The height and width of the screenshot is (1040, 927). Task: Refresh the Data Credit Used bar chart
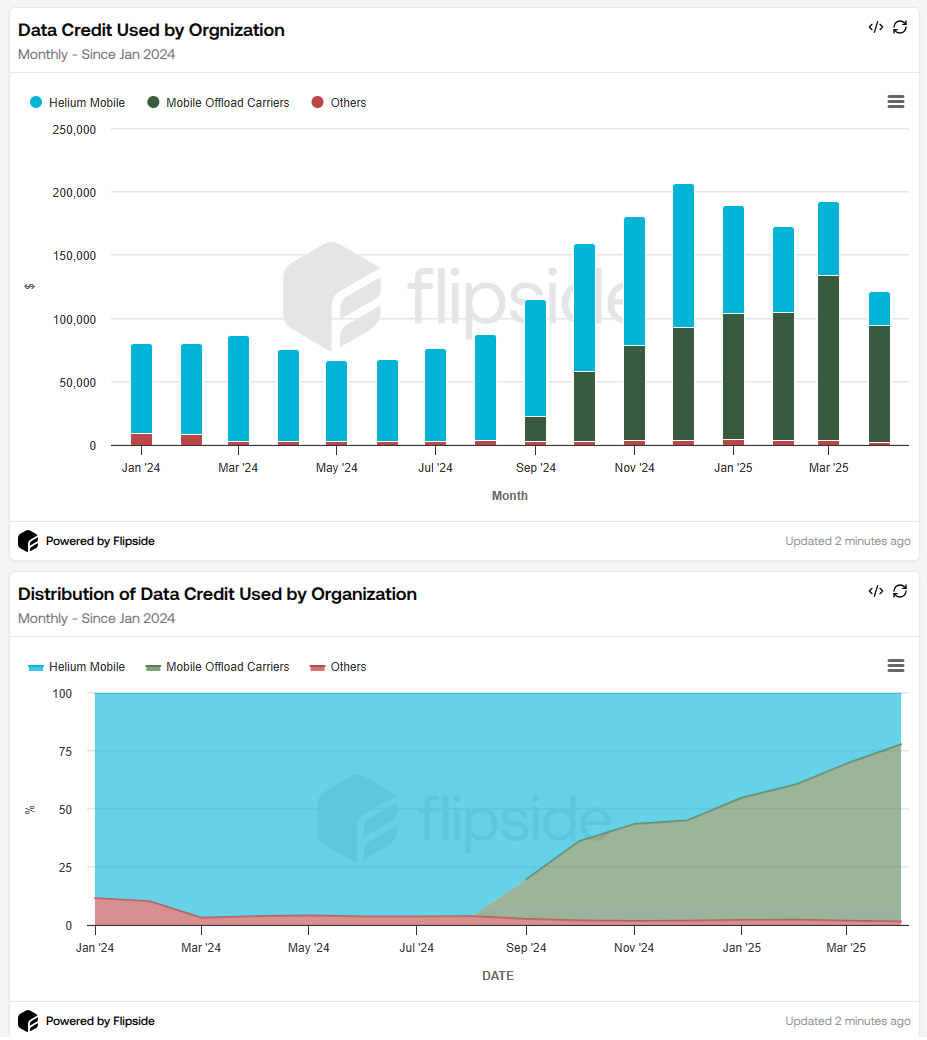tap(900, 27)
